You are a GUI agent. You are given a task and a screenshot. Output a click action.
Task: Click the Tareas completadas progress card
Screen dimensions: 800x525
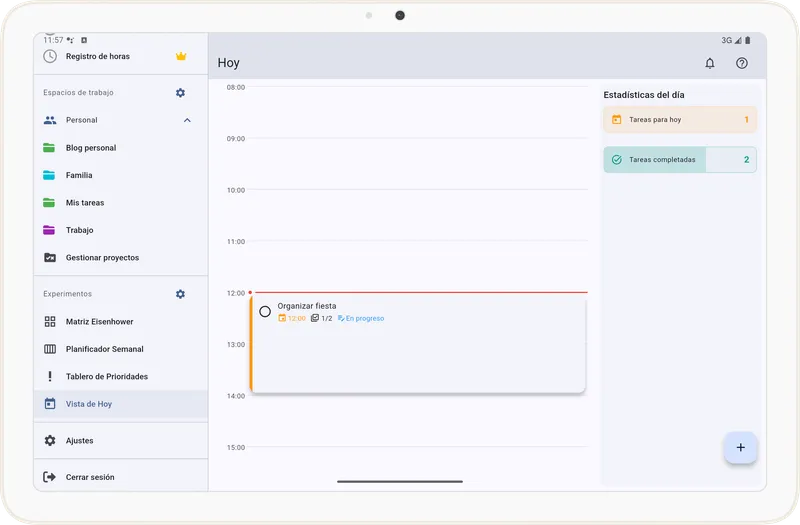coord(680,160)
